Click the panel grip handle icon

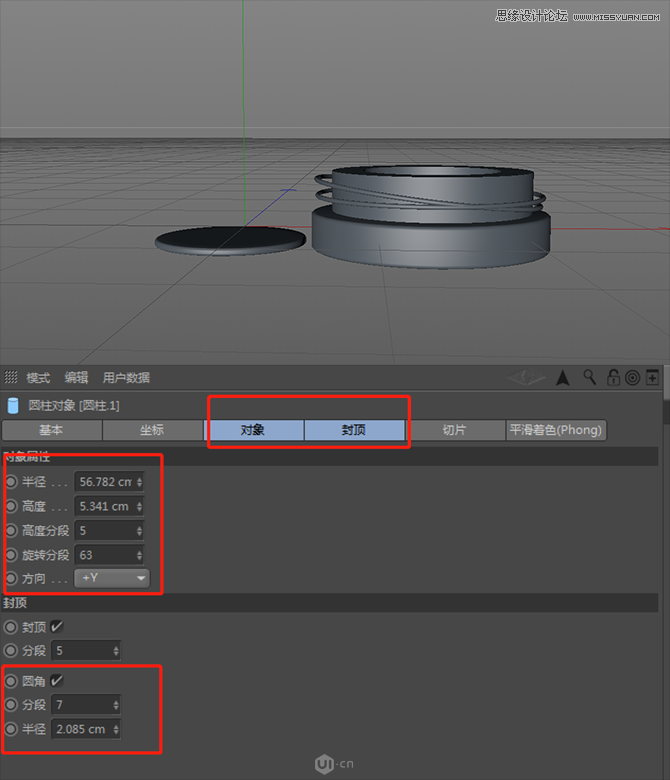click(x=12, y=377)
